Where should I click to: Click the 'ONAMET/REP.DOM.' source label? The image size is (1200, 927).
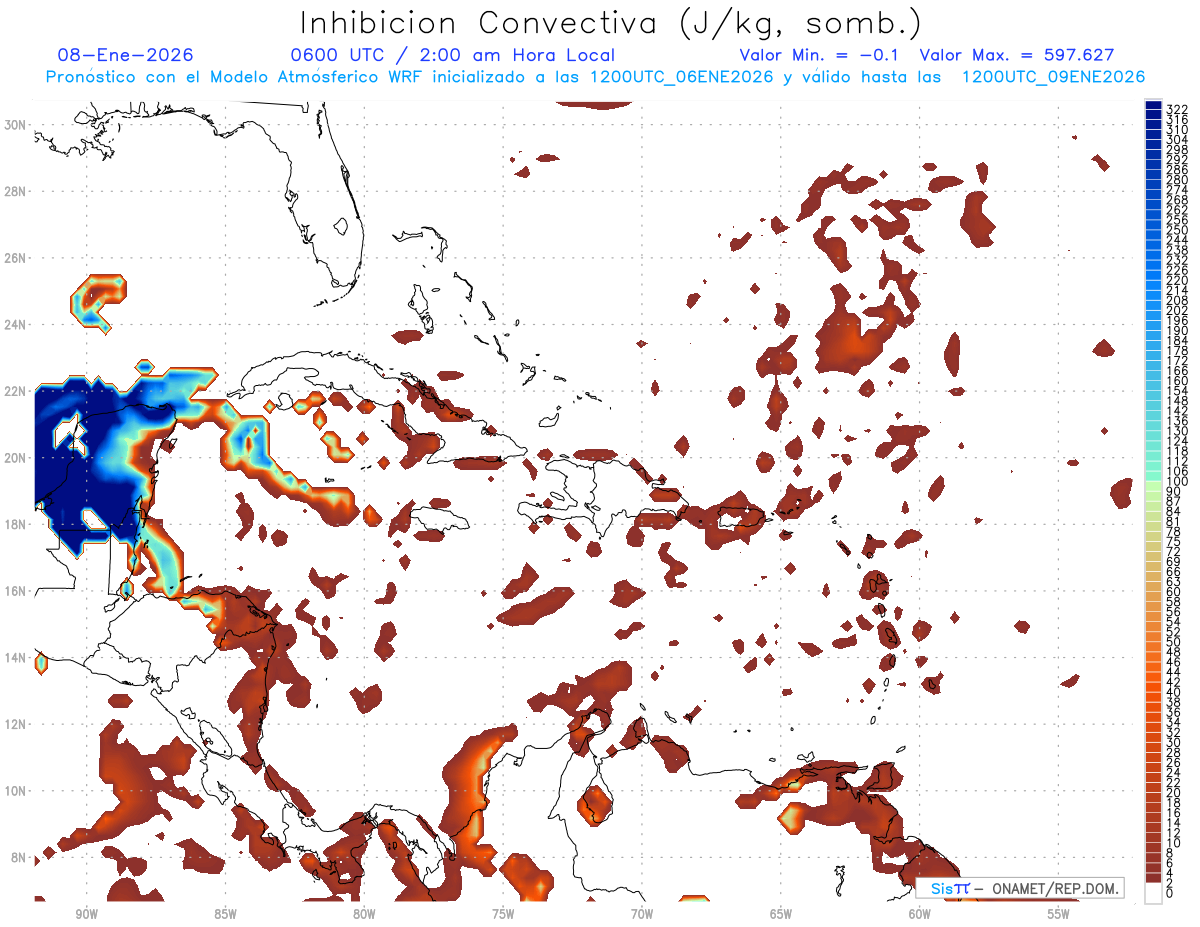pyautogui.click(x=1055, y=888)
